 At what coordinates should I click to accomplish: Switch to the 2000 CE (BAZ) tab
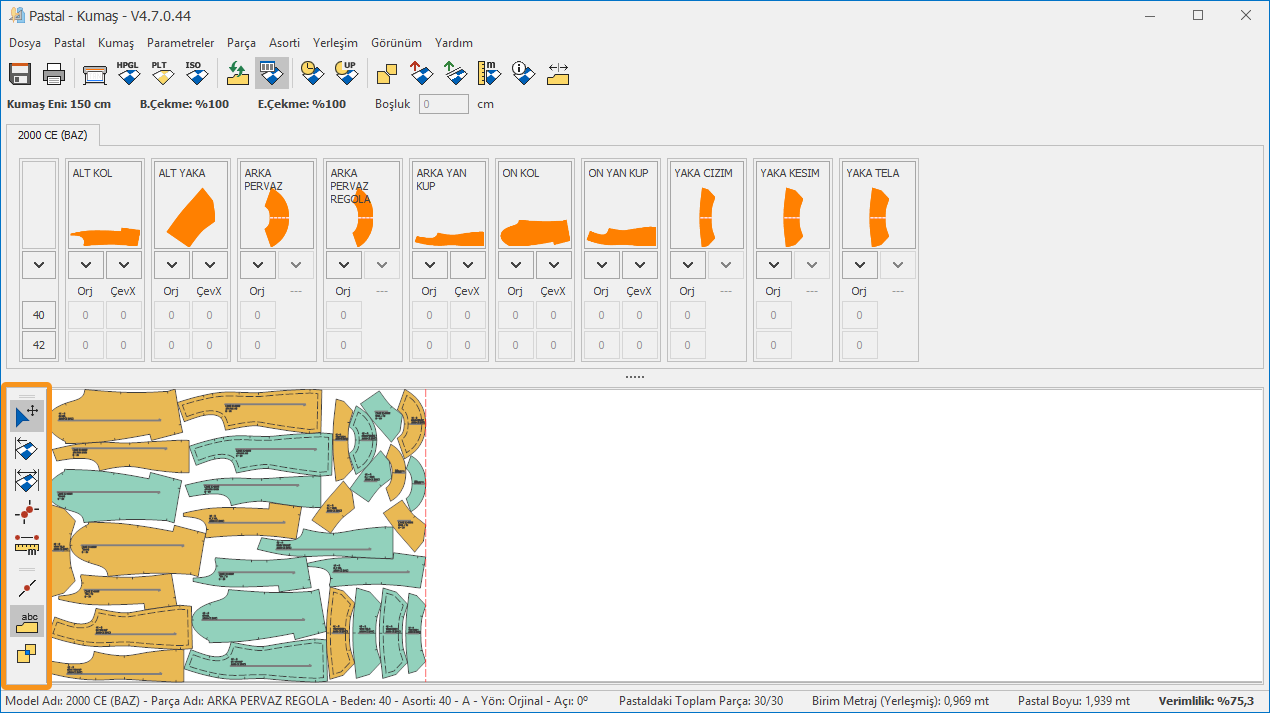(x=52, y=135)
